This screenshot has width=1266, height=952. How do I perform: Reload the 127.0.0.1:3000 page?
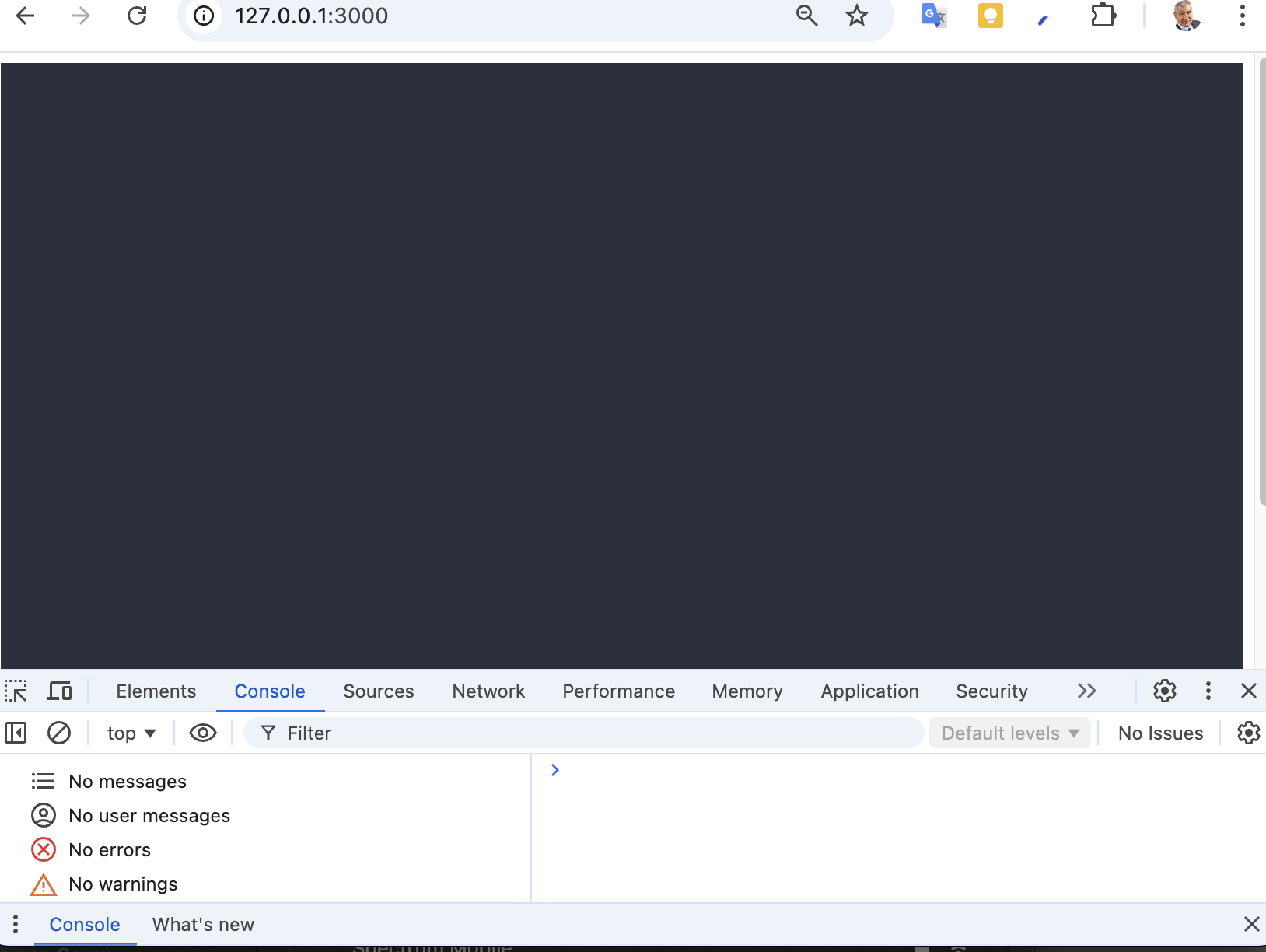[137, 16]
